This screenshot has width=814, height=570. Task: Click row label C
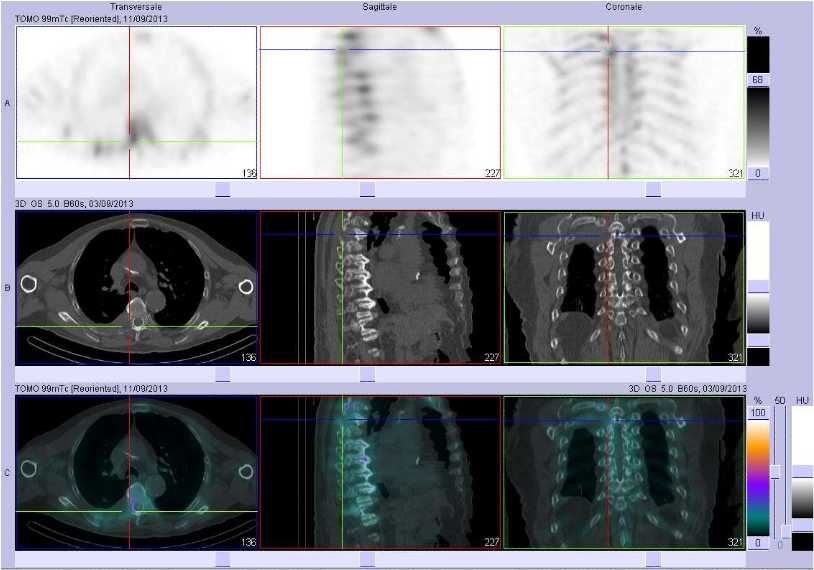tap(7, 473)
